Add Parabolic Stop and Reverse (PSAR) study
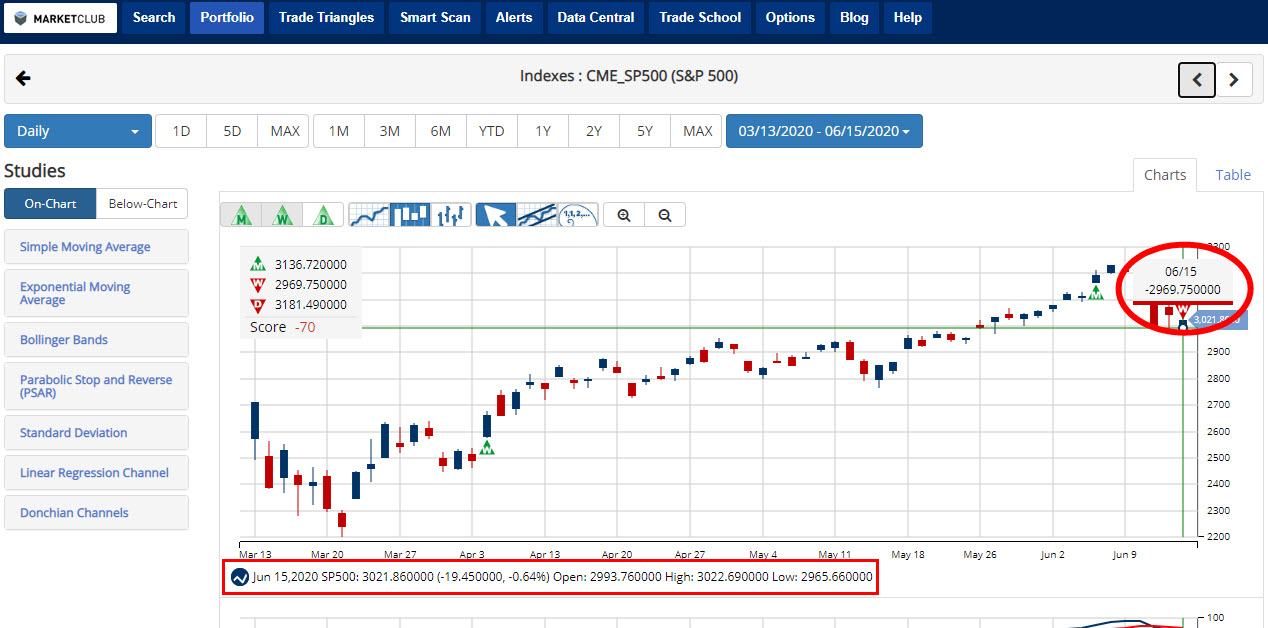Viewport: 1268px width, 628px height. pos(96,386)
